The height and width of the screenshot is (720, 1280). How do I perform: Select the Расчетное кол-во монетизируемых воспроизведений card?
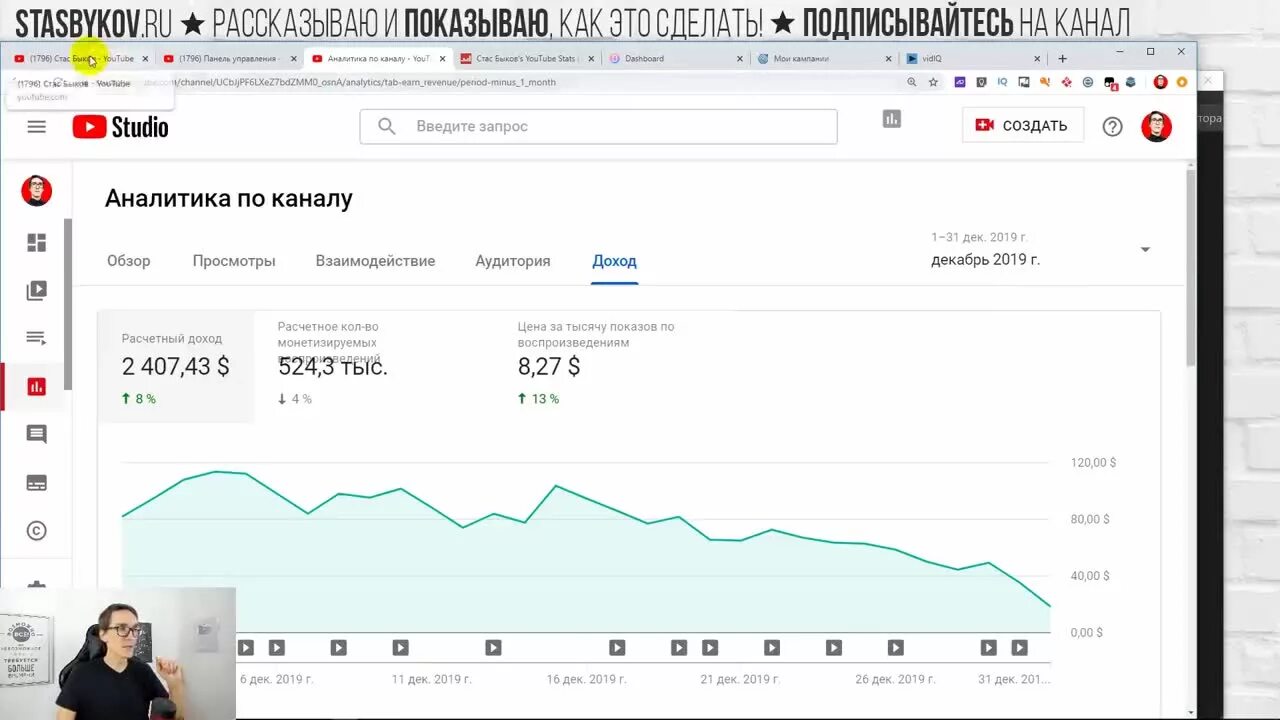pyautogui.click(x=374, y=367)
